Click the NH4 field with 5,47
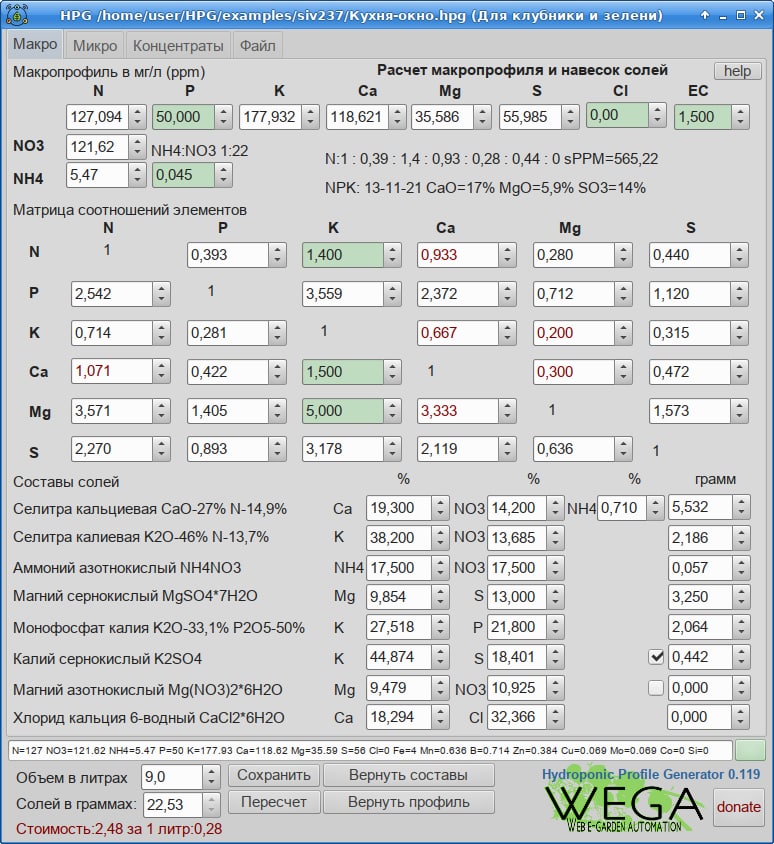Viewport: 774px width, 844px height. click(x=97, y=175)
